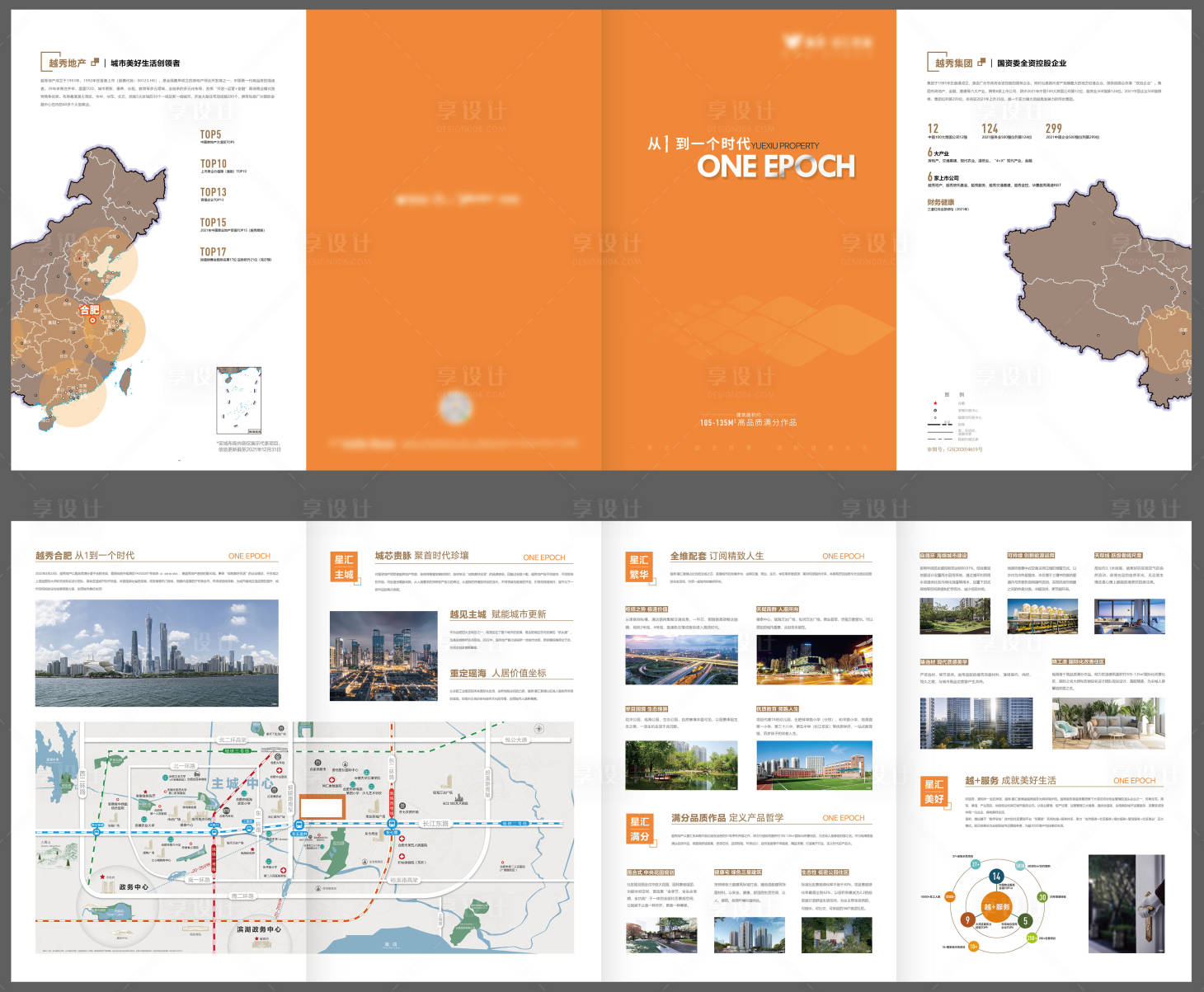Screen dimensions: 1204x992
Task: Click the 星汇满分 orange badge
Action: coord(640,830)
